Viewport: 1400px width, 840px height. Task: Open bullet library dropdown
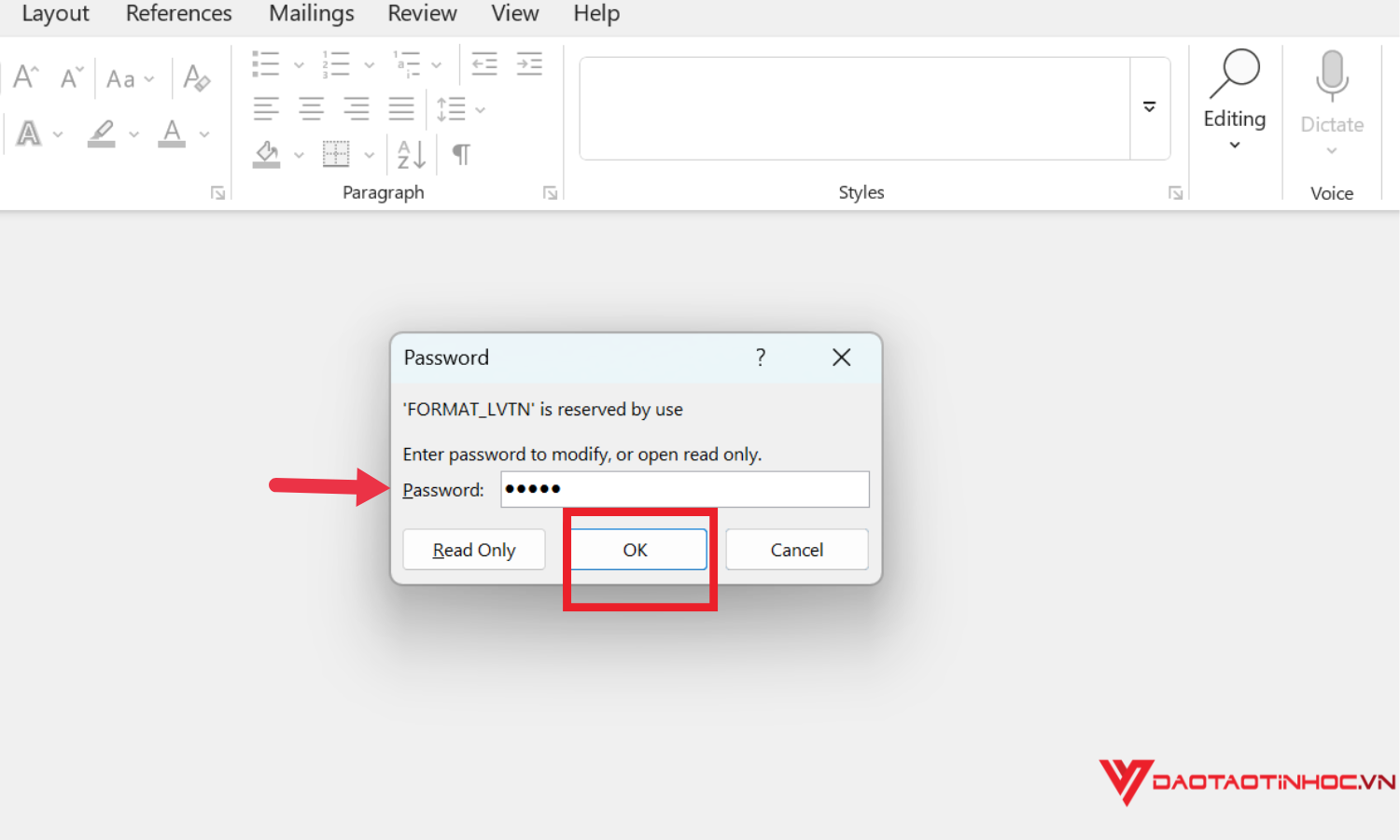[299, 65]
